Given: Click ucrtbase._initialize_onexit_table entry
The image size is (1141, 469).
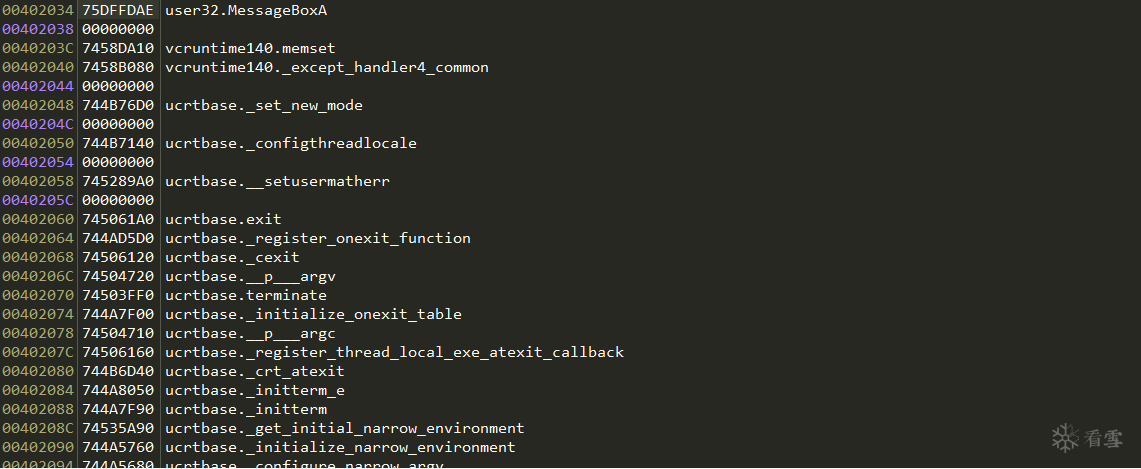Looking at the screenshot, I should coord(313,315).
